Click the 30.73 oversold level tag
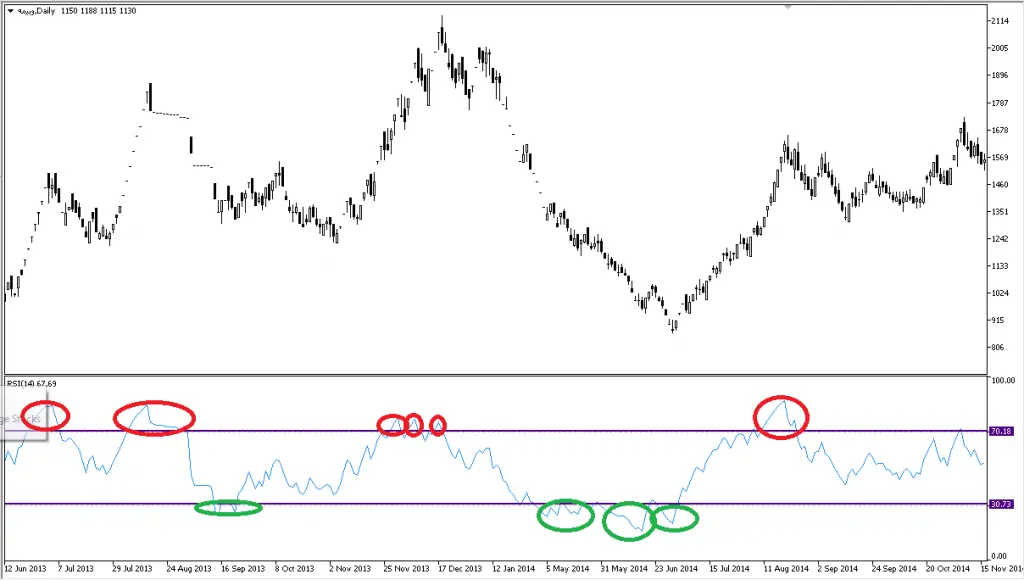 (1001, 504)
